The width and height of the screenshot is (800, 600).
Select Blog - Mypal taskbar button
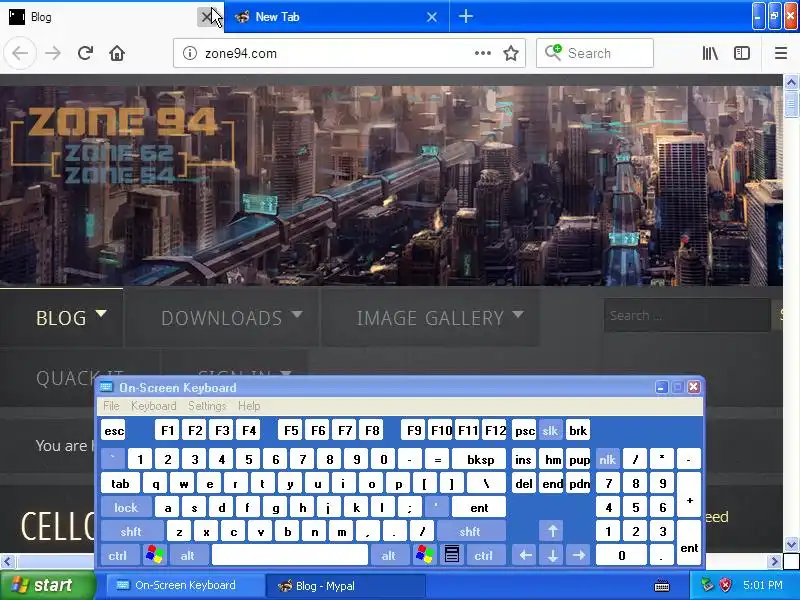tap(347, 585)
